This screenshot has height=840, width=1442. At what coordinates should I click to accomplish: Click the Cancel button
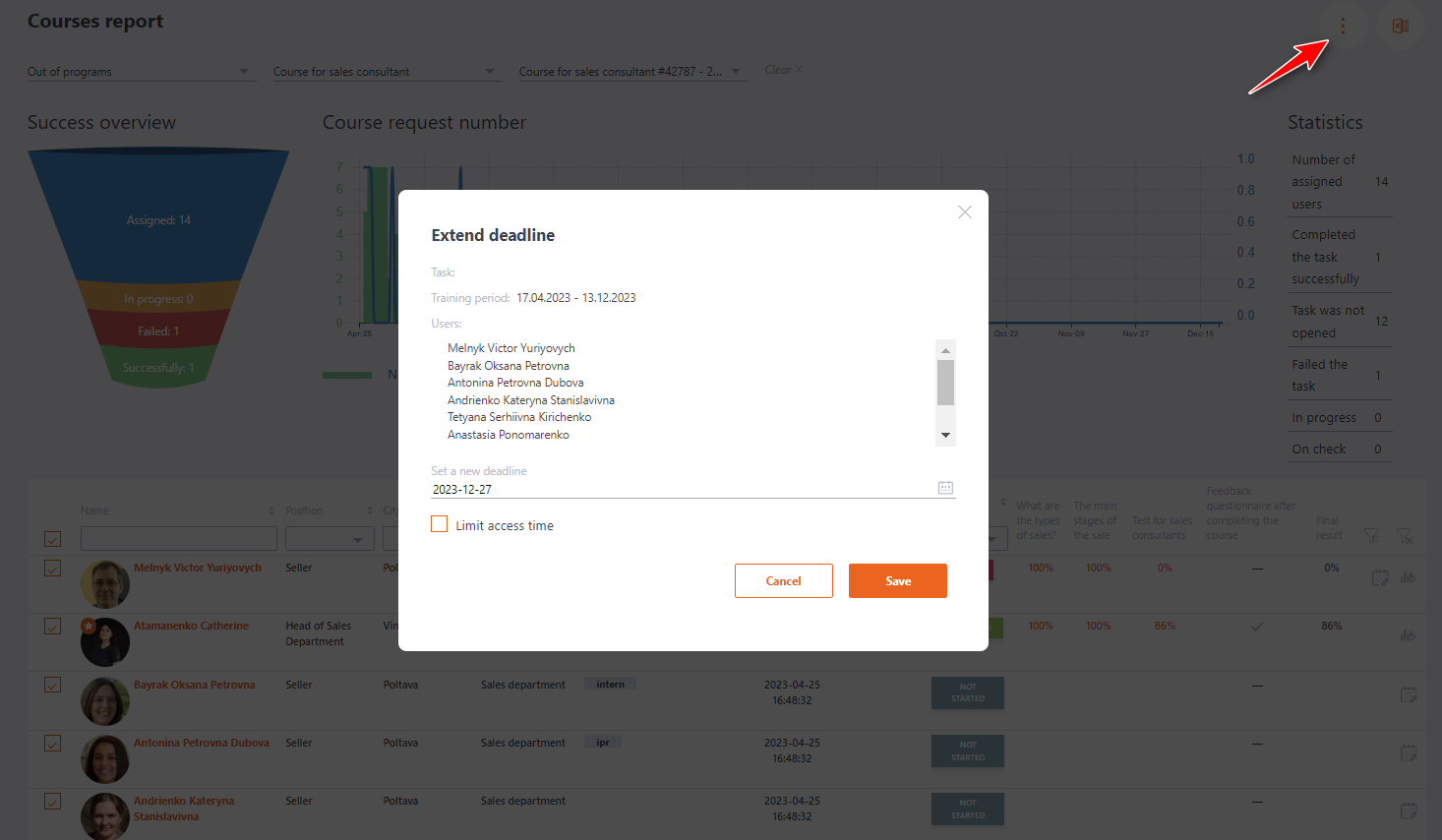coord(783,581)
